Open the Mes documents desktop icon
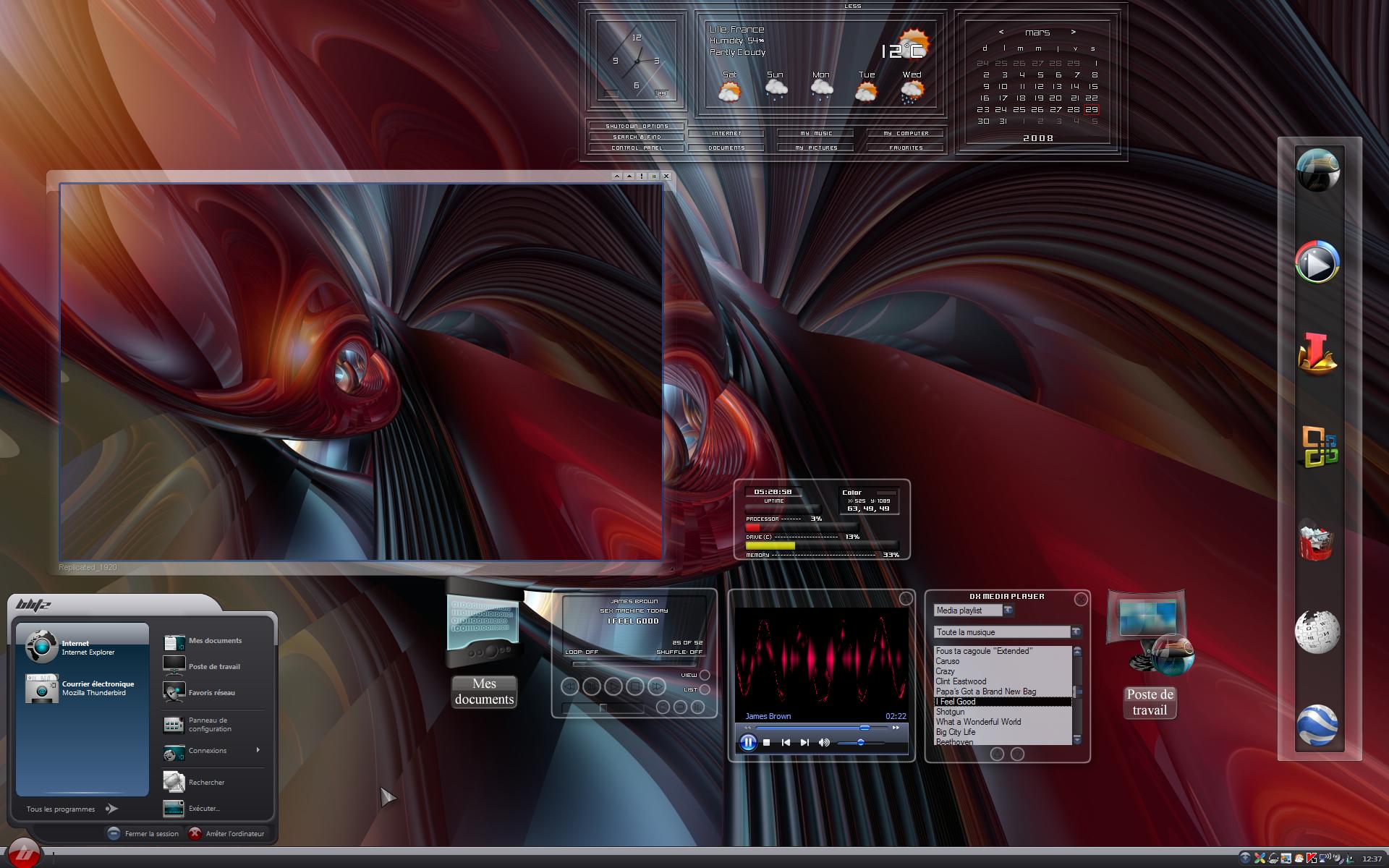 tap(484, 644)
